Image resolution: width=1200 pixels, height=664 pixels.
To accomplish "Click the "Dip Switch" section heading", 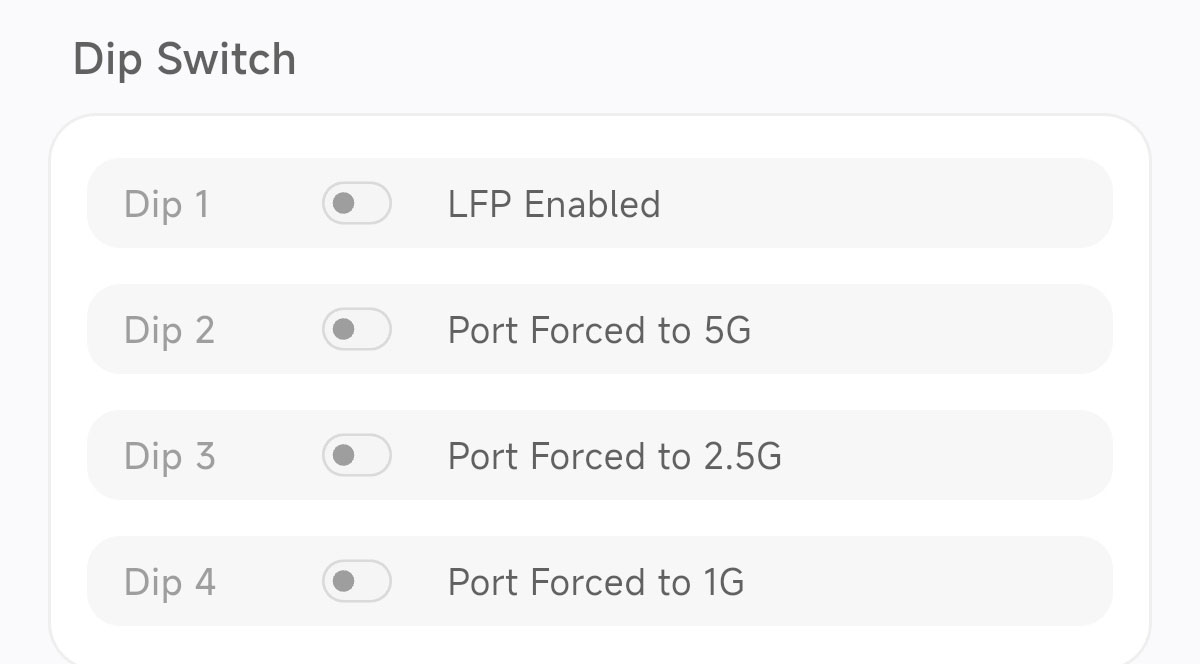I will click(x=185, y=60).
